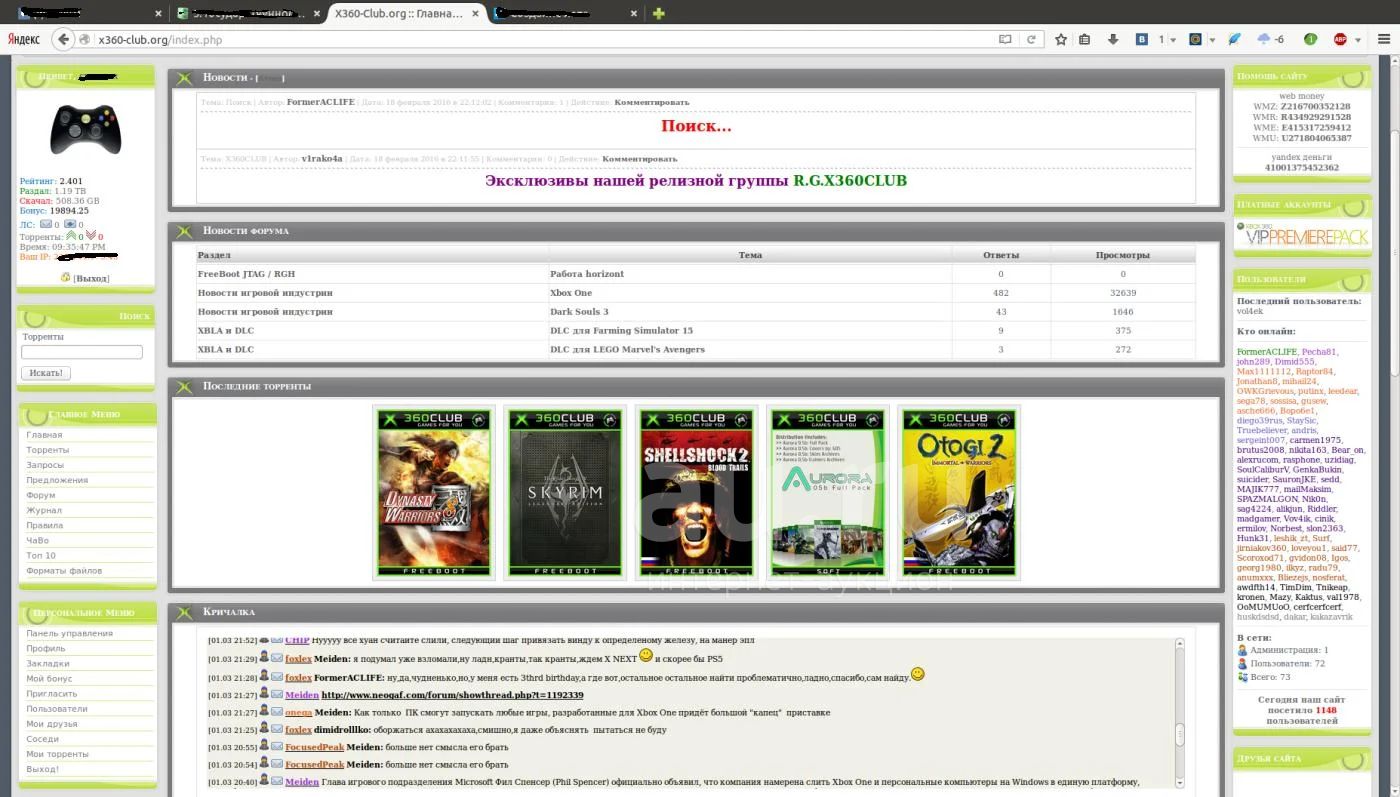Open Правила in the main menu
This screenshot has height=797, width=1400.
pyautogui.click(x=44, y=525)
